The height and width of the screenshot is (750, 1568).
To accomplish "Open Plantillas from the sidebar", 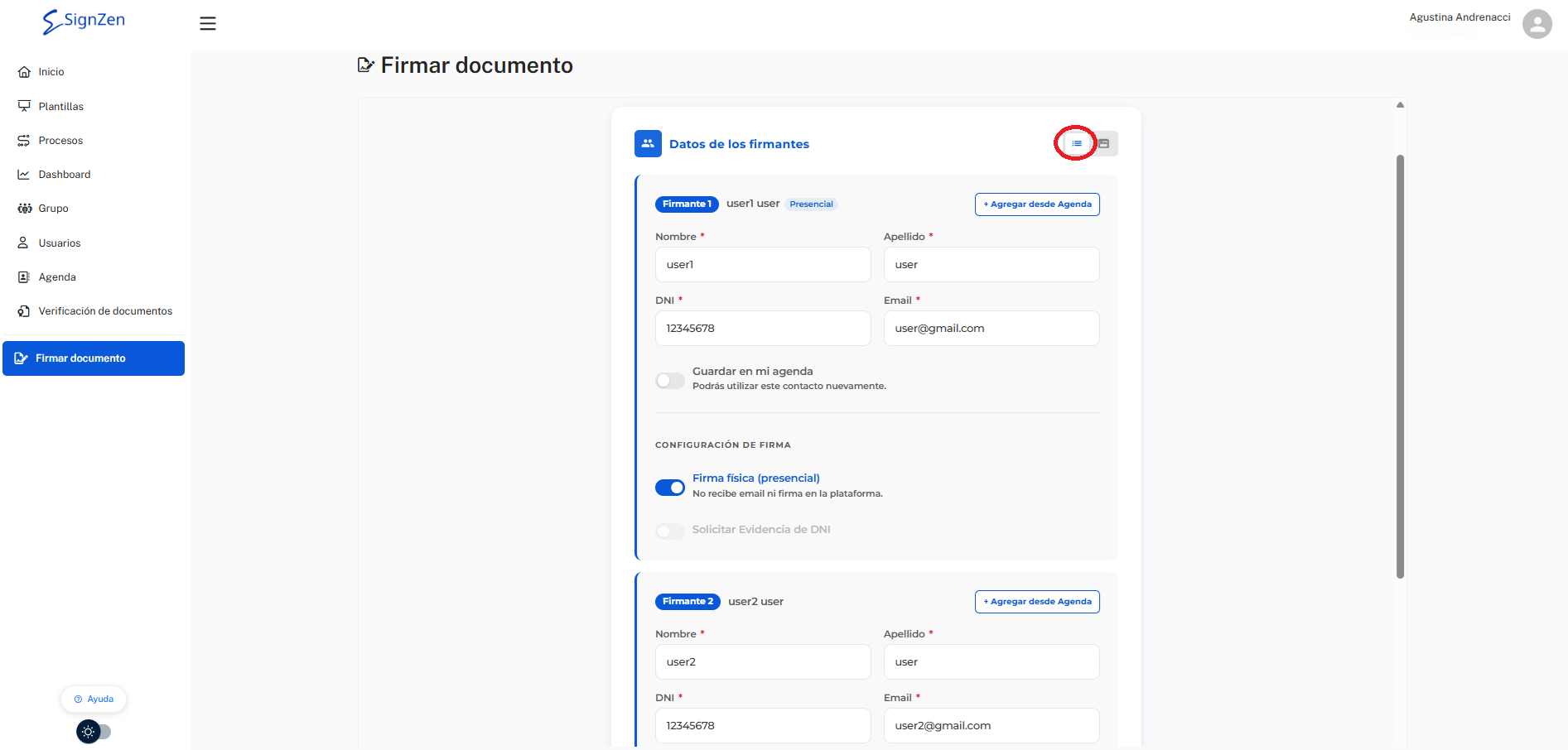I will (61, 106).
